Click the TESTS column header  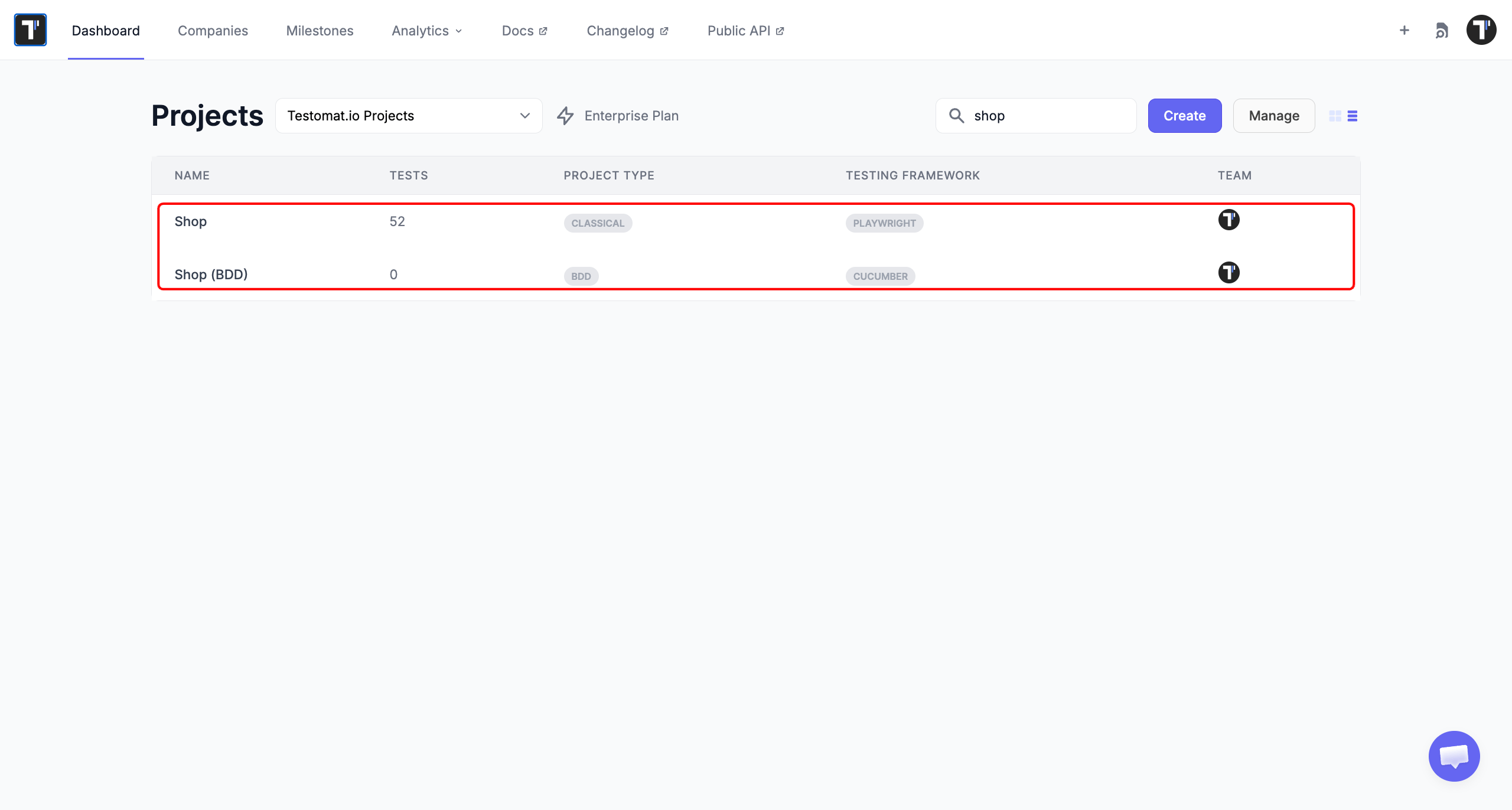tap(409, 175)
